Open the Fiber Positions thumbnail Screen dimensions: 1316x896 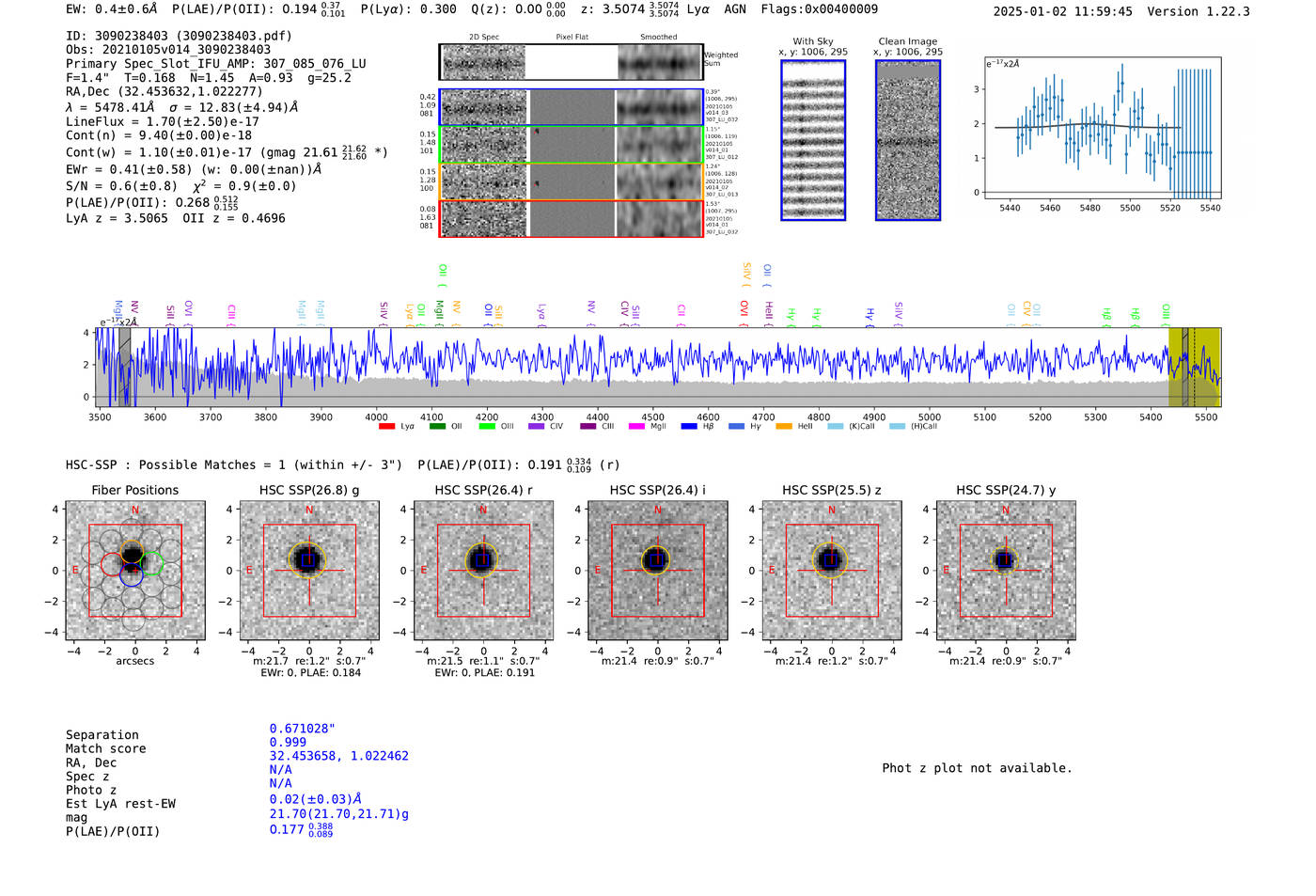(x=135, y=571)
